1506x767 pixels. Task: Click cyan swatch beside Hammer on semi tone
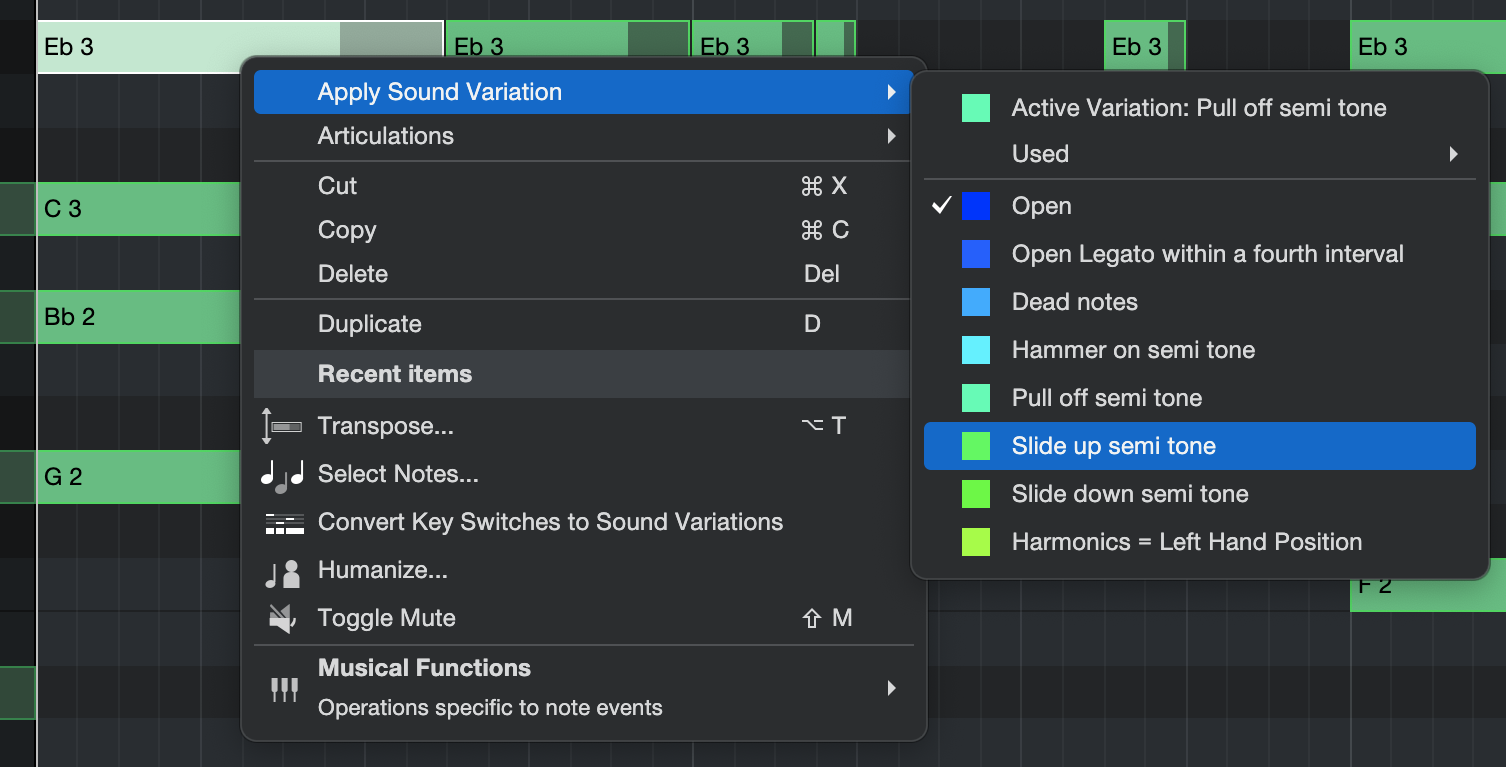976,350
